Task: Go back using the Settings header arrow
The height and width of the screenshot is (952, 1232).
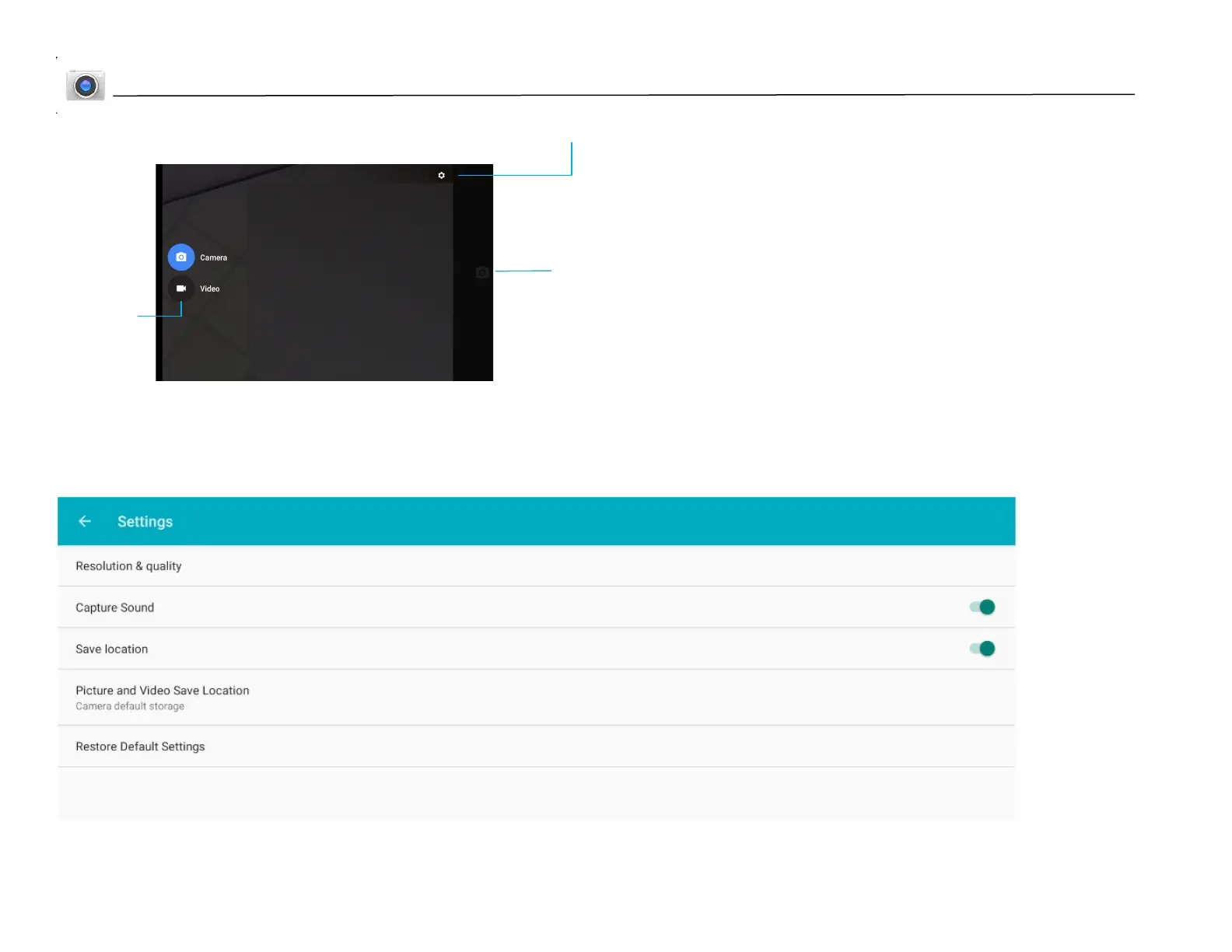Action: point(85,521)
